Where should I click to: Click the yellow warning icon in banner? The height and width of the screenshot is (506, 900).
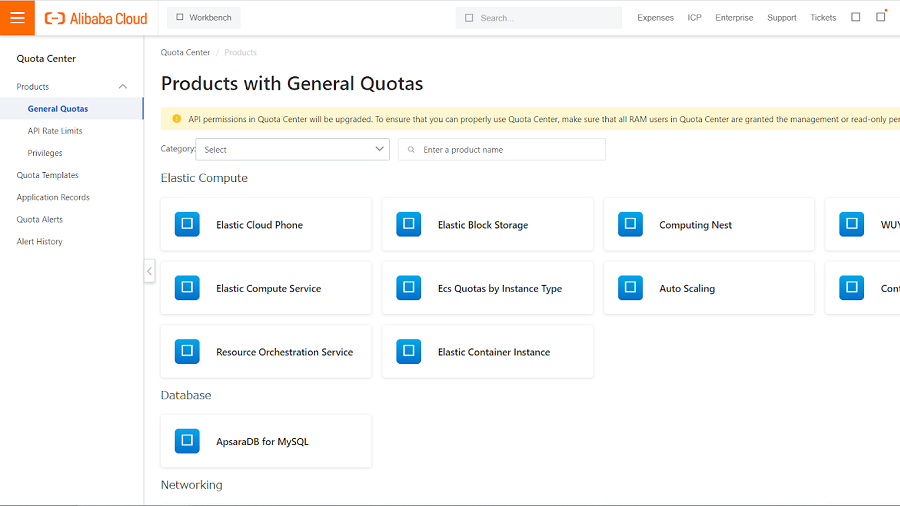click(x=177, y=119)
